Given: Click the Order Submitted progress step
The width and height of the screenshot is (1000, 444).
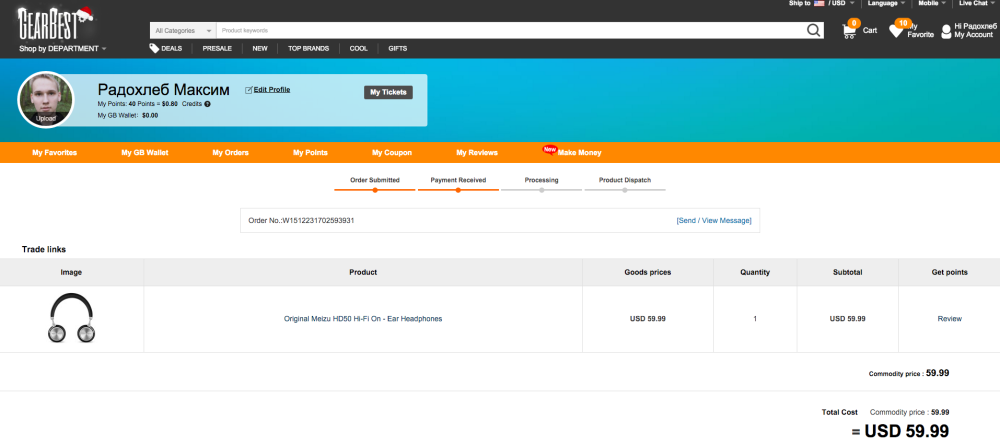Looking at the screenshot, I should 375,184.
